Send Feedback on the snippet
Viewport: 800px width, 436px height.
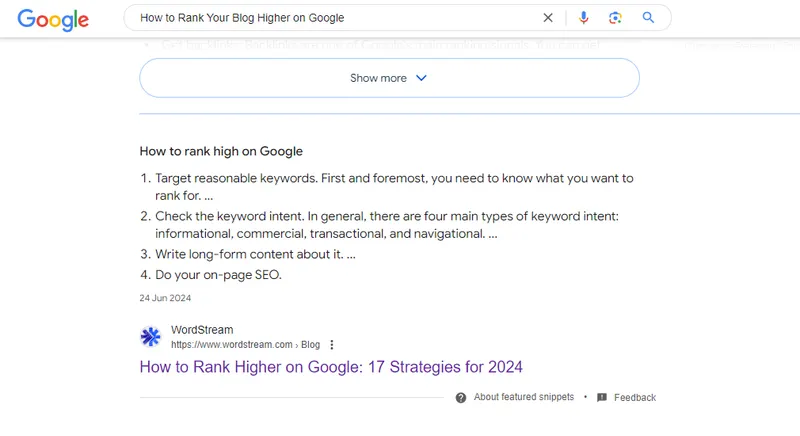[x=635, y=397]
